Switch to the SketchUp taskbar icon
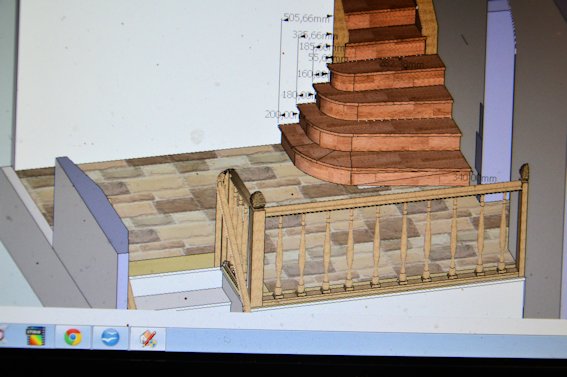 [149, 339]
